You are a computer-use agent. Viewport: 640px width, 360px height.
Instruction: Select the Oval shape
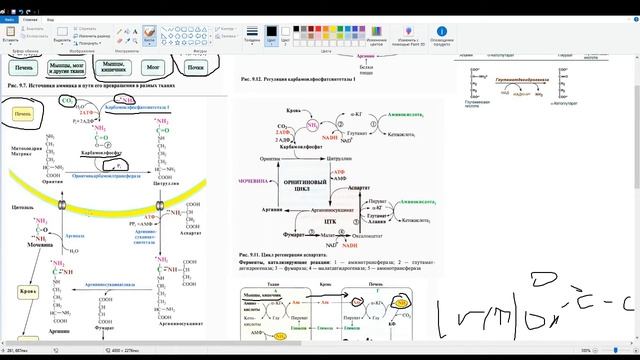pos(177,29)
